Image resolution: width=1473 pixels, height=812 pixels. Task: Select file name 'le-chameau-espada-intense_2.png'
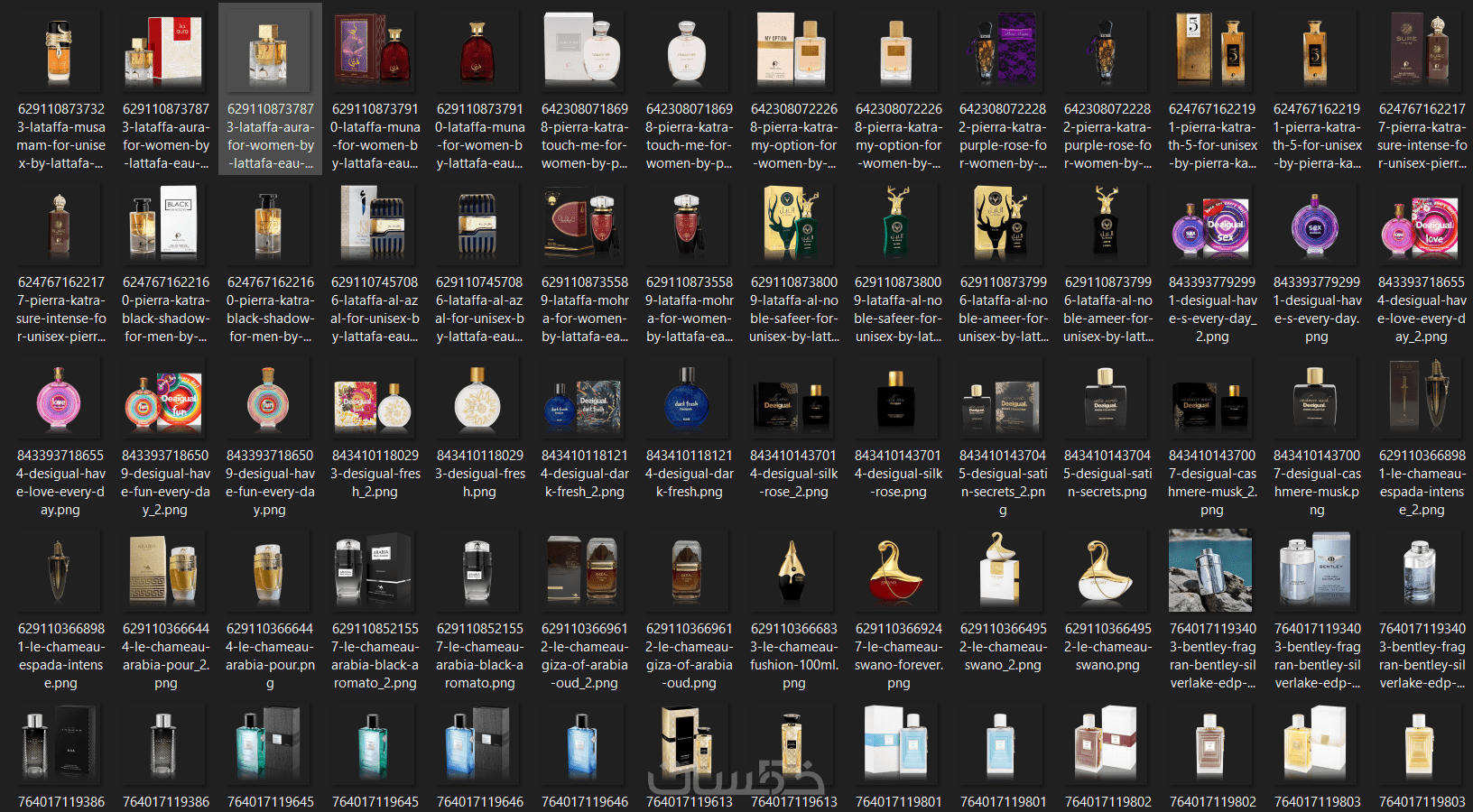pos(1422,483)
